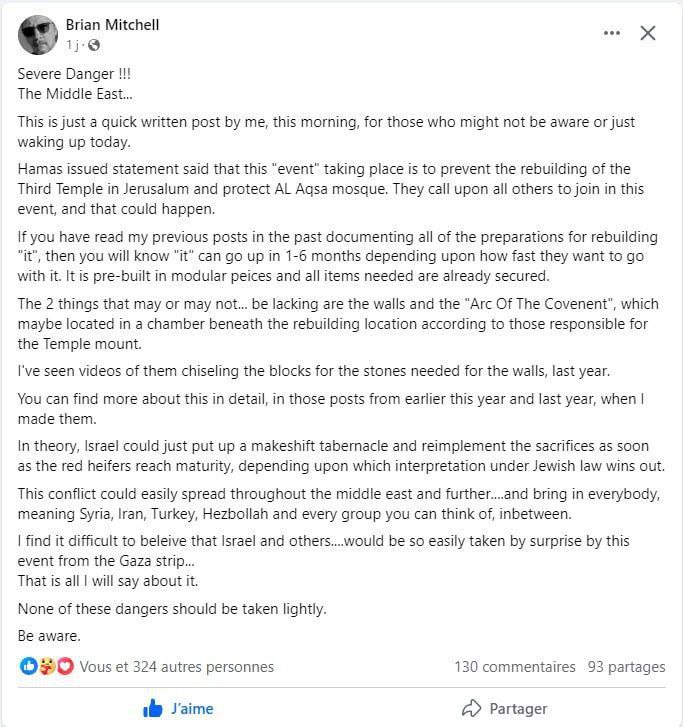Click the public globe audience icon
This screenshot has height=727, width=683.
(x=94, y=45)
